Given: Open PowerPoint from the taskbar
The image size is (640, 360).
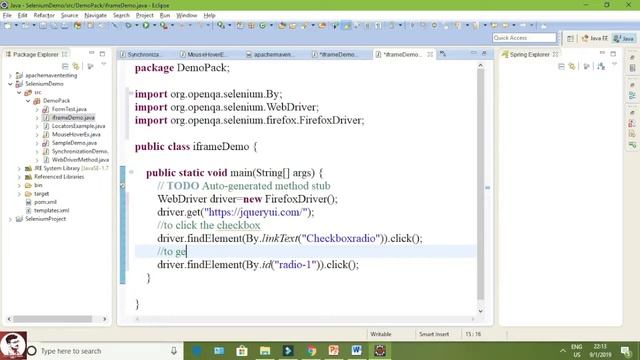Looking at the screenshot, I should pyautogui.click(x=334, y=351).
